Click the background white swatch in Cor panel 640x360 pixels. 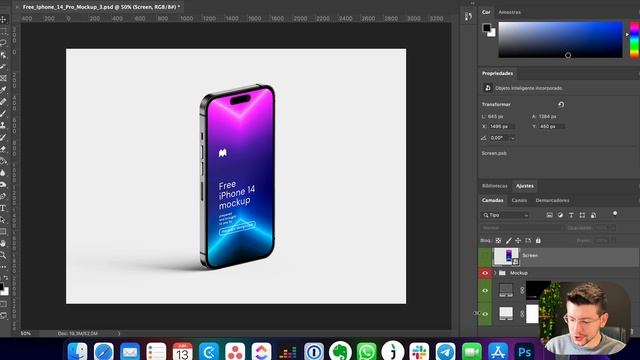[493, 34]
